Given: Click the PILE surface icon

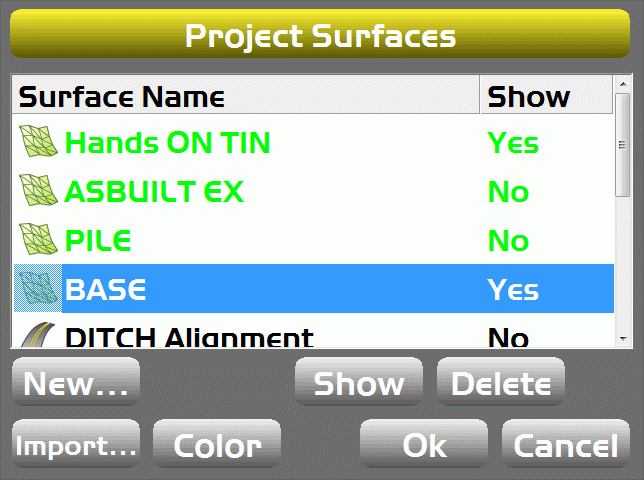Looking at the screenshot, I should point(39,240).
